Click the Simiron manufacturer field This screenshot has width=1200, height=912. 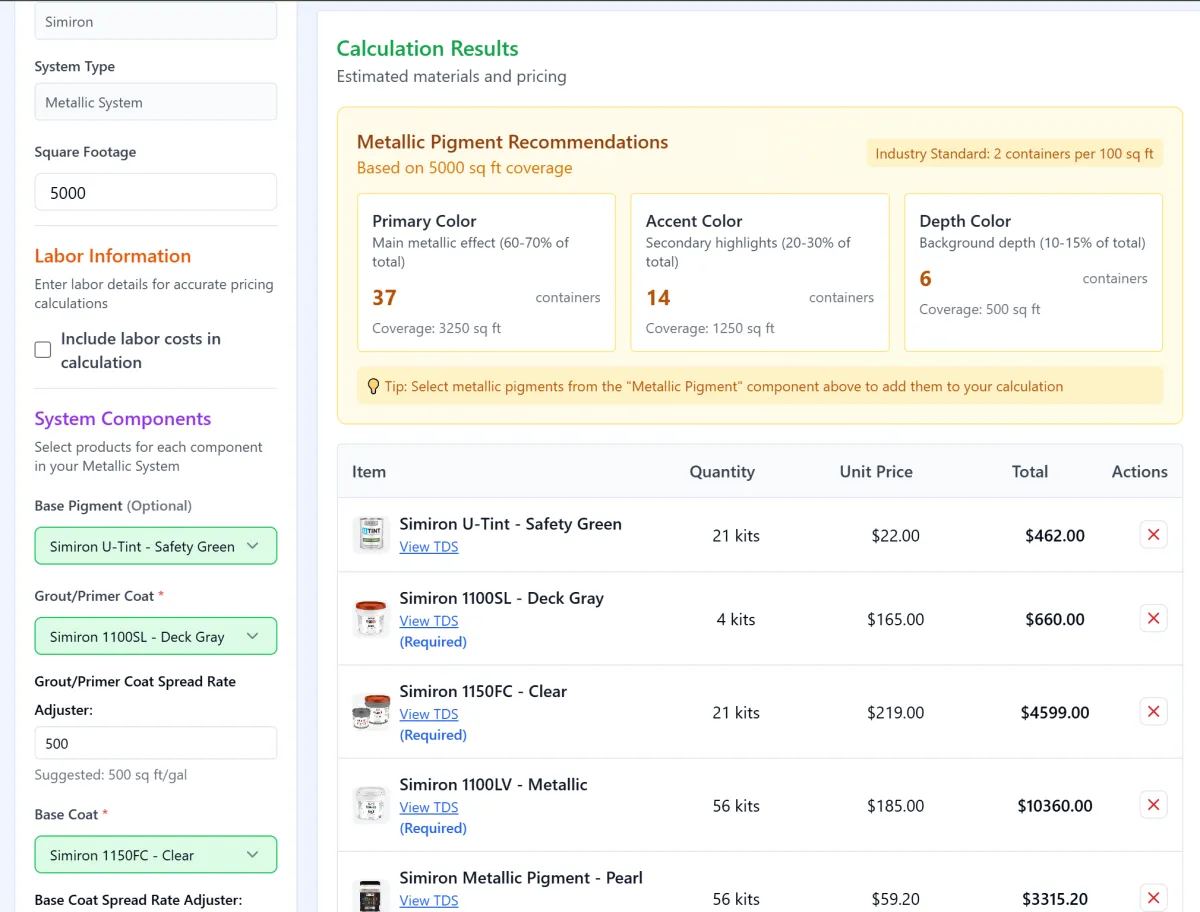coord(156,21)
